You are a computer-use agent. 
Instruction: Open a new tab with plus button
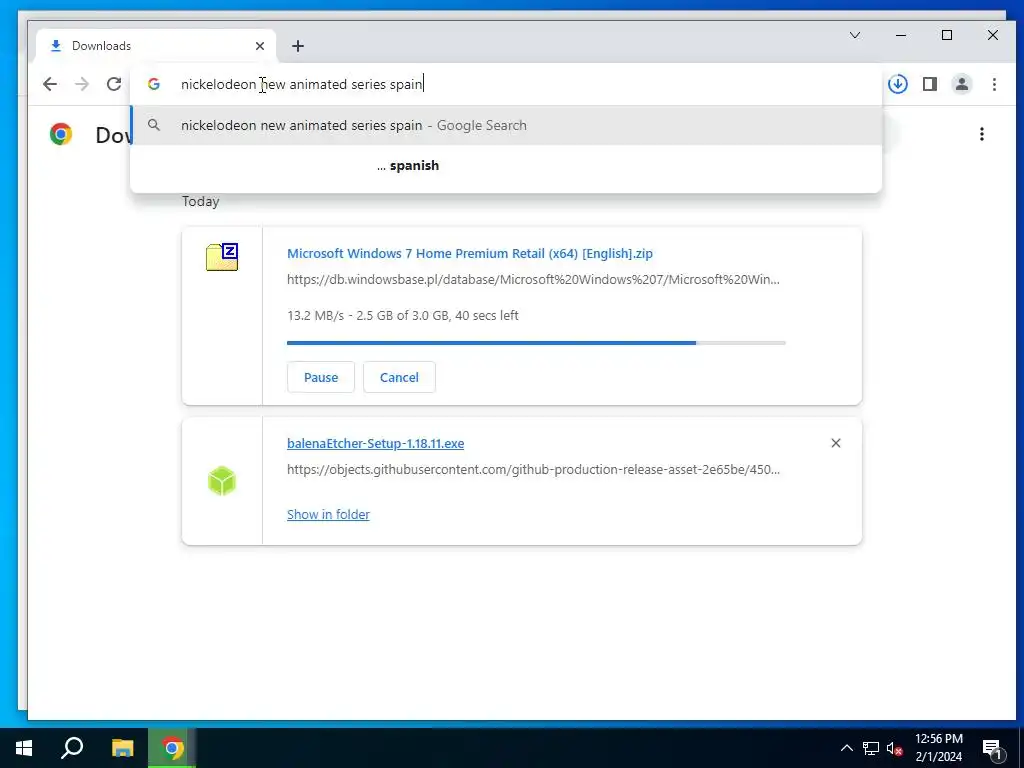click(x=298, y=46)
